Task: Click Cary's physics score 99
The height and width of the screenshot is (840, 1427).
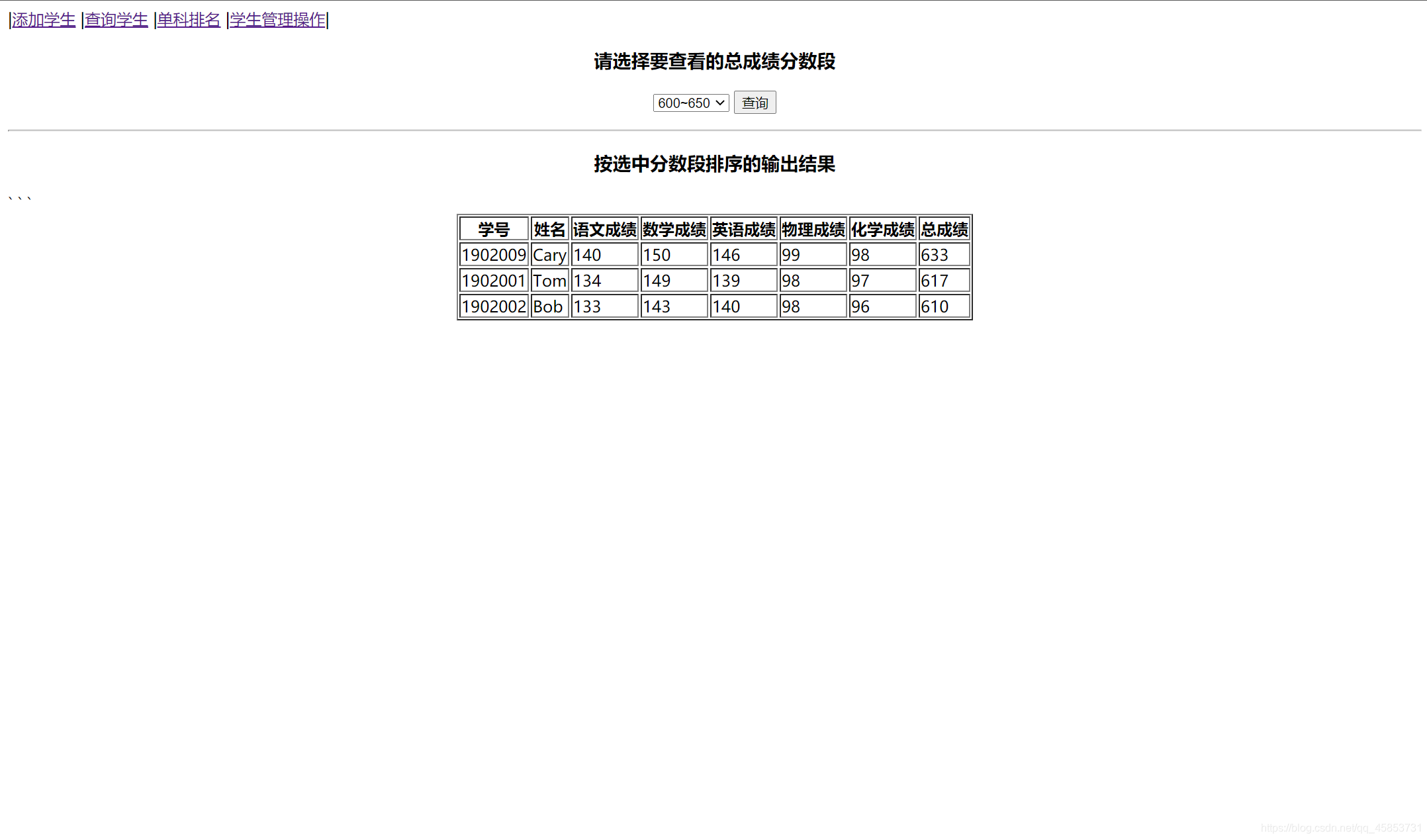Action: (x=813, y=255)
